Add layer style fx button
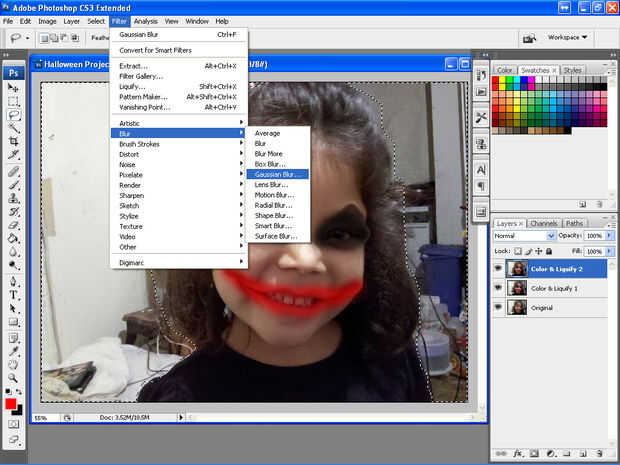The image size is (620, 465). click(x=517, y=454)
